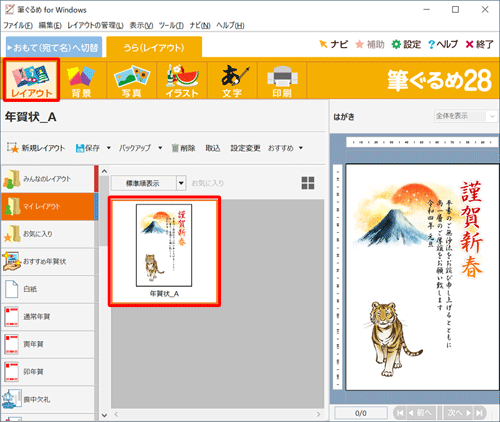Click the 設定変更 button
Viewport: 500px width, 422px height.
[245, 148]
